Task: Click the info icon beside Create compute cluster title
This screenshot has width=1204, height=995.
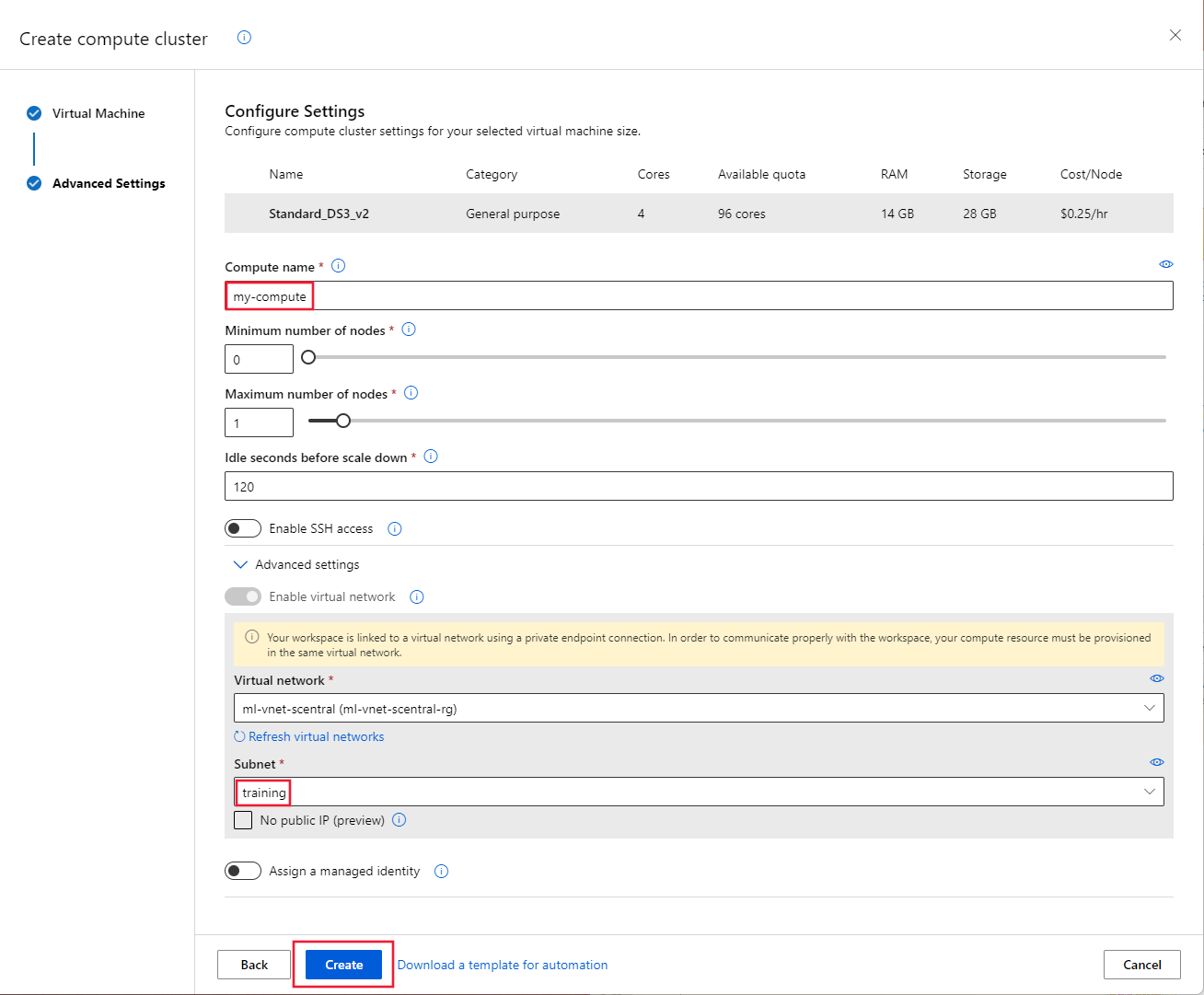Action: pyautogui.click(x=243, y=38)
